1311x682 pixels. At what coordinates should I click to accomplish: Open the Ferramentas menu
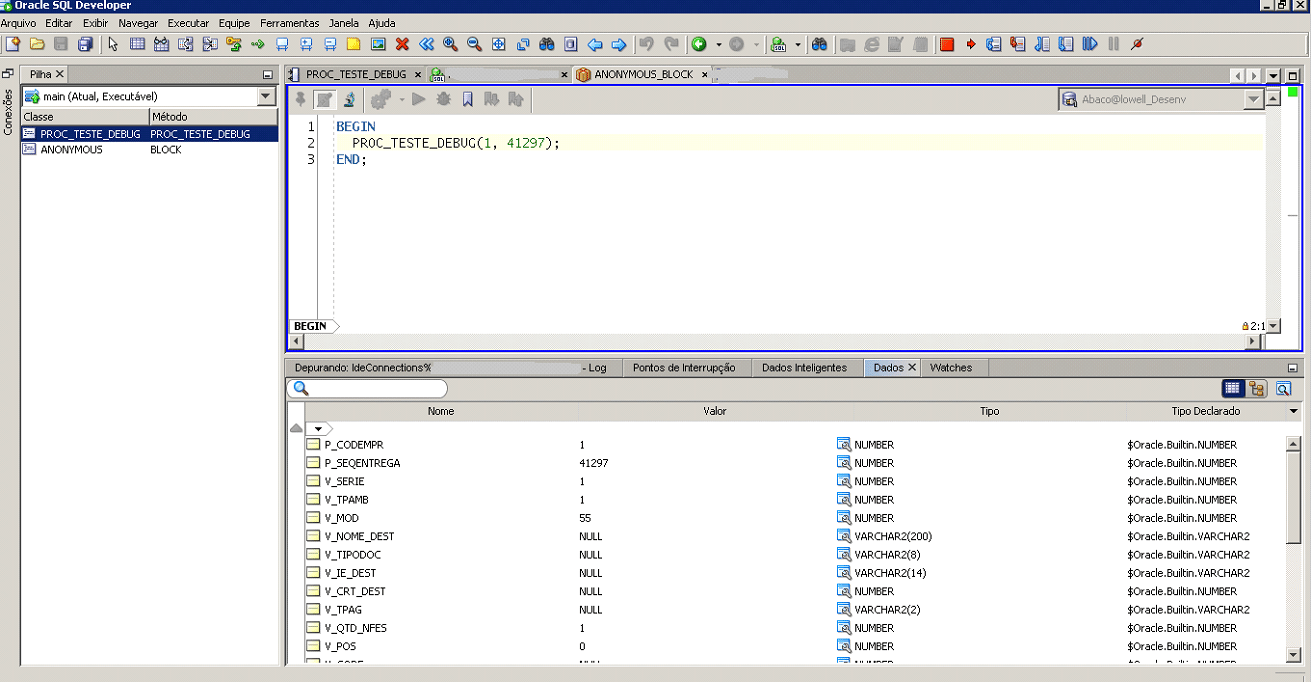tap(289, 22)
